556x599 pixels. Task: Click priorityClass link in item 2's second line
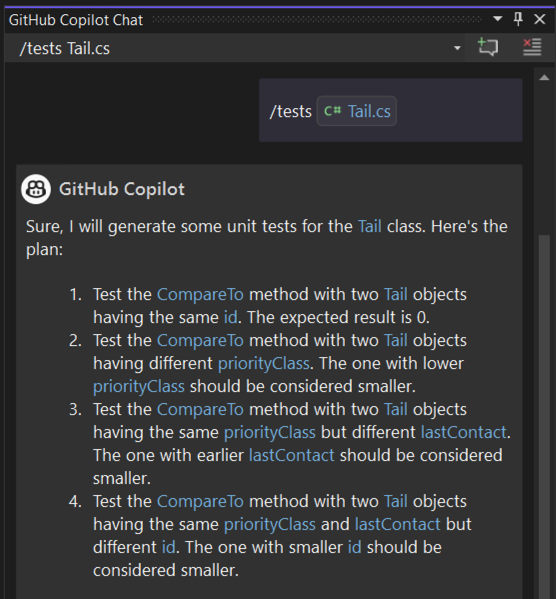264,364
